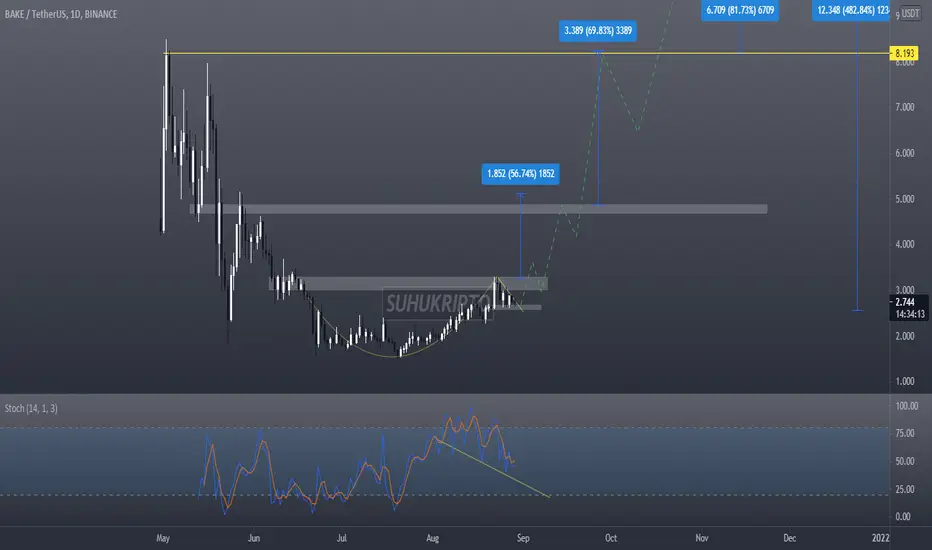Click the May label on time axis
932x550 pixels.
coord(163,538)
